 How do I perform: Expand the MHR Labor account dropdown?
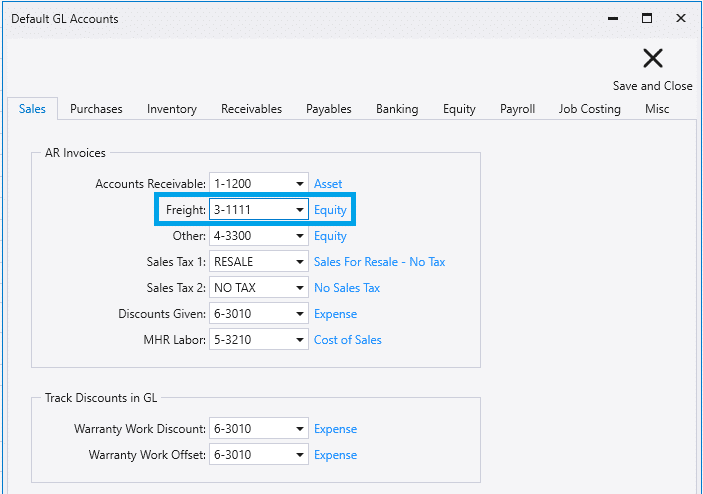[x=299, y=340]
